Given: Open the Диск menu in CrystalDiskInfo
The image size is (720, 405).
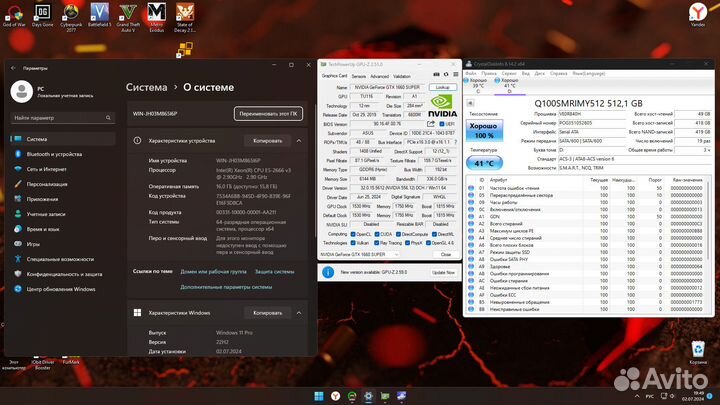Looking at the screenshot, I should [x=540, y=73].
